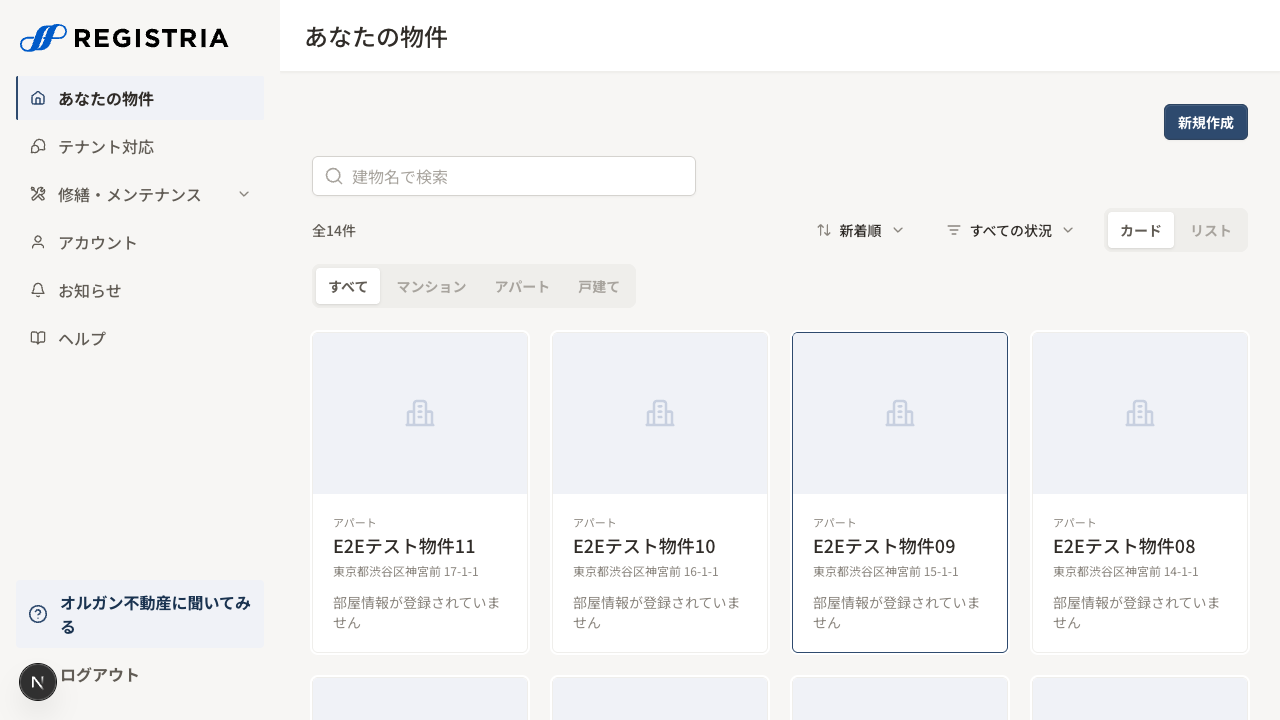Click the book icon beside ヘルプ
Viewport: 1280px width, 720px height.
38,338
